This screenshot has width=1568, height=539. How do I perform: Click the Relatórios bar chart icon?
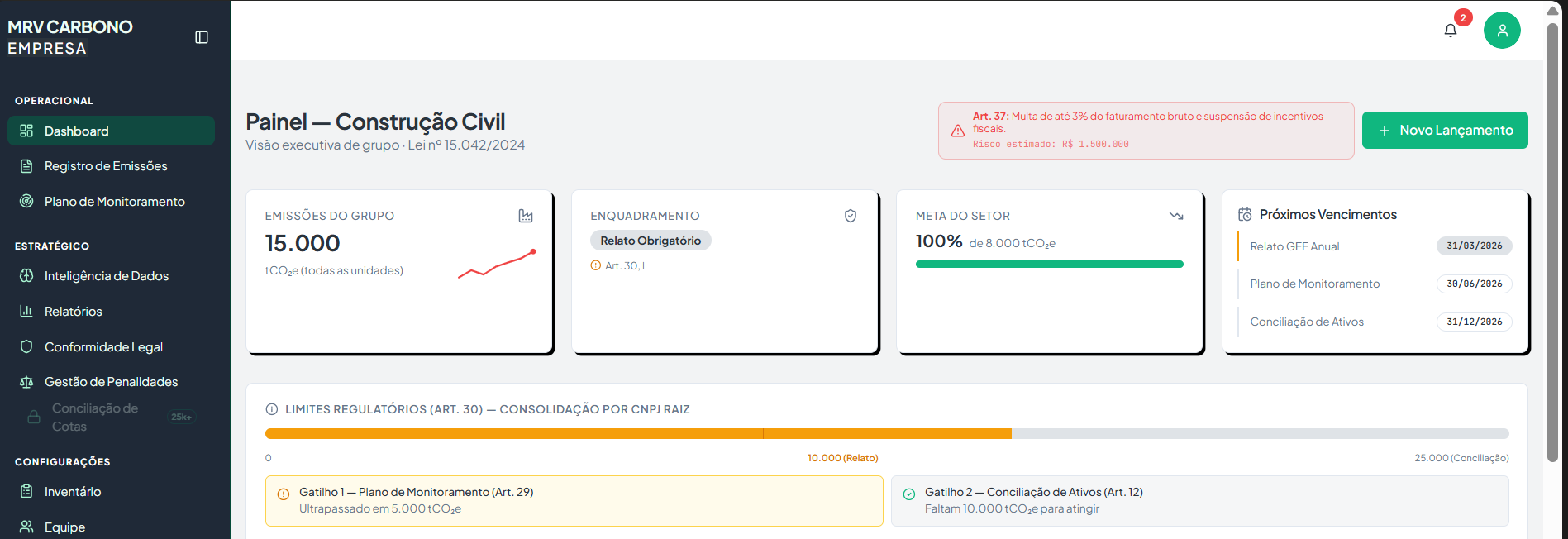click(26, 312)
